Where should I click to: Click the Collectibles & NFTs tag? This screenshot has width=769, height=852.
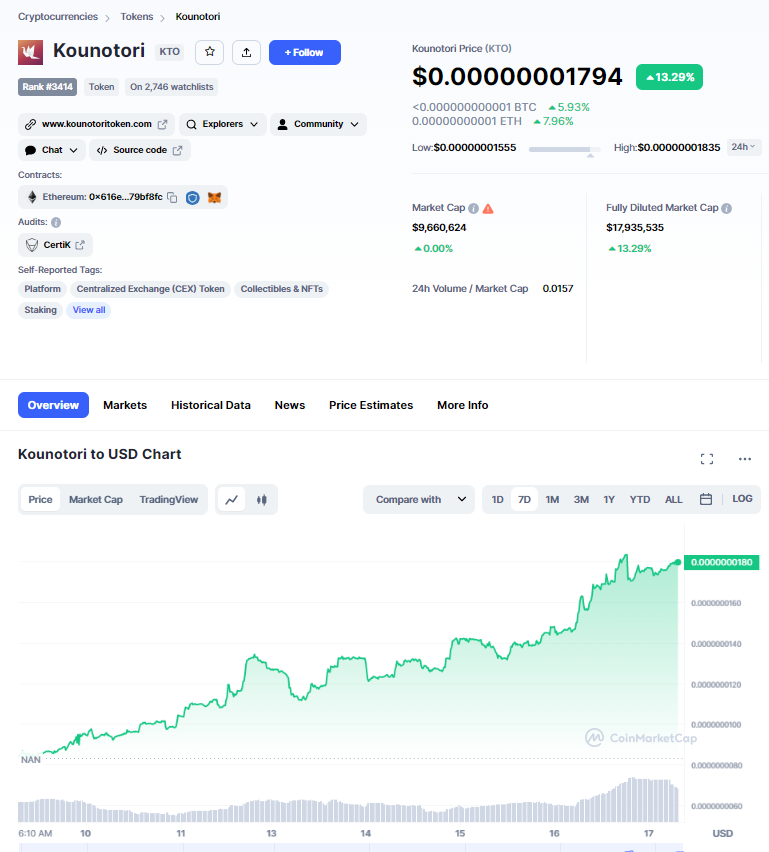pos(282,289)
